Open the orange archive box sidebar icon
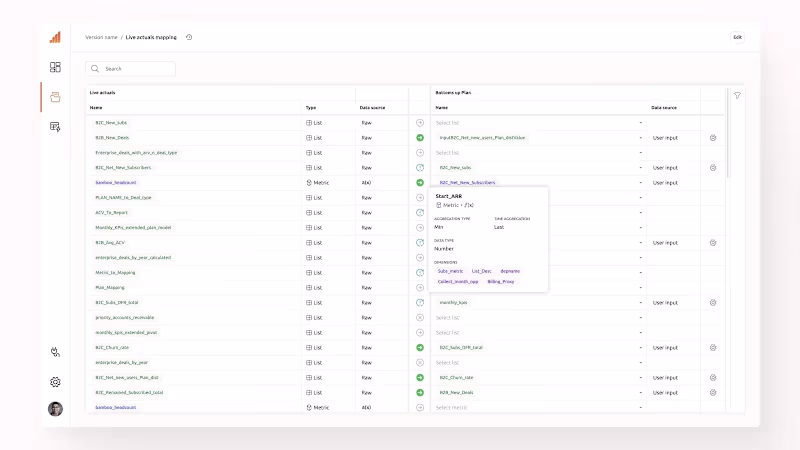The height and width of the screenshot is (450, 800). [x=55, y=97]
